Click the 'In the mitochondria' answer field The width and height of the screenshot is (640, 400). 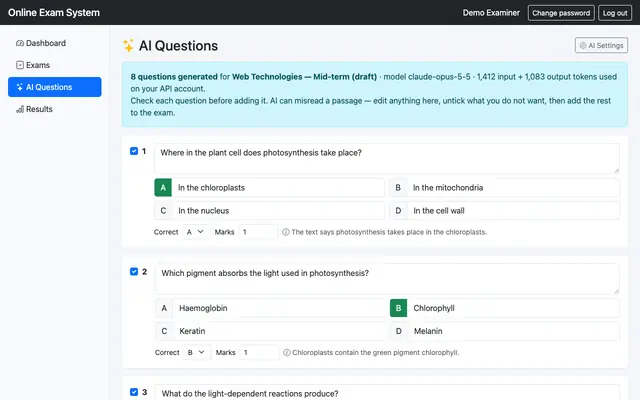[513, 188]
